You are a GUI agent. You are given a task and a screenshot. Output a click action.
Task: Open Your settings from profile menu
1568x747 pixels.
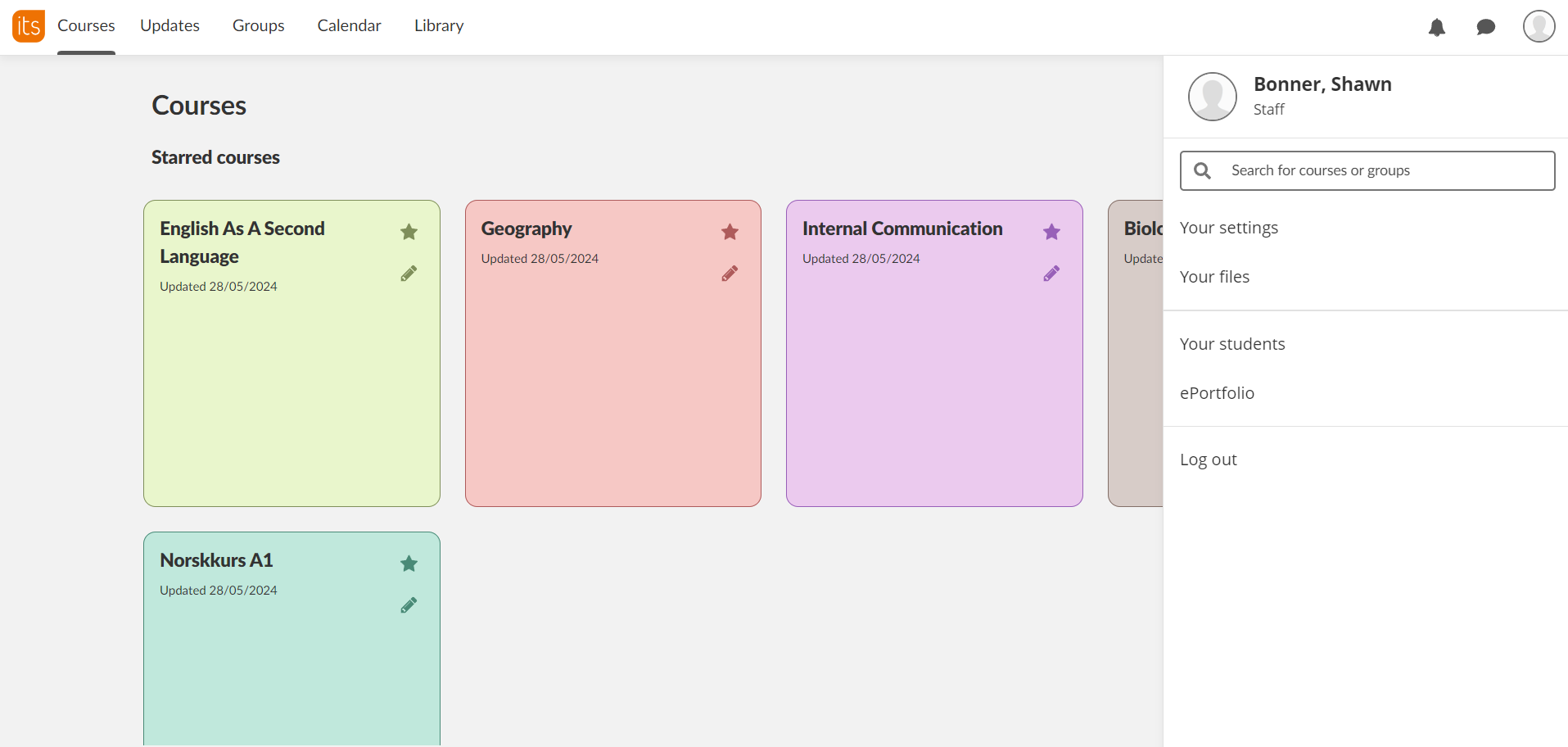1228,228
